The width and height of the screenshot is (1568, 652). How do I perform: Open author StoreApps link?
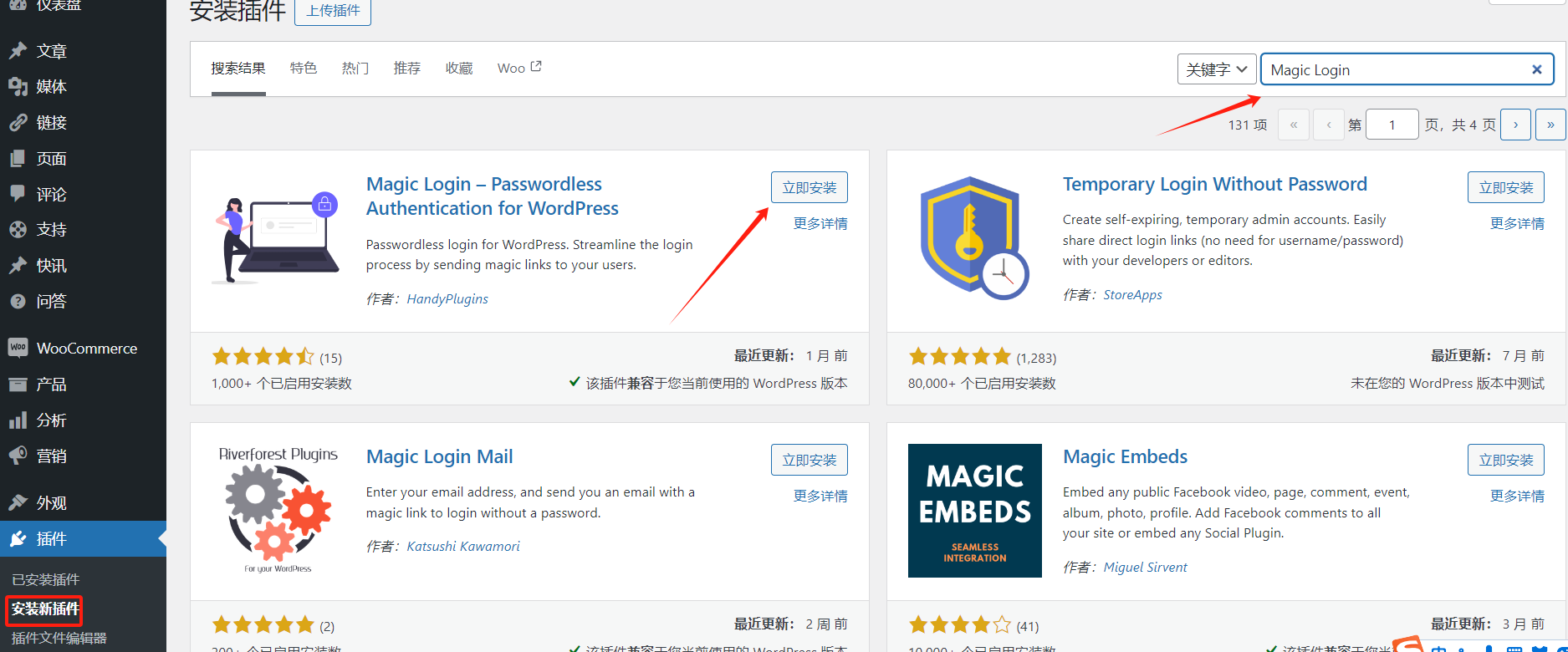tap(1132, 295)
